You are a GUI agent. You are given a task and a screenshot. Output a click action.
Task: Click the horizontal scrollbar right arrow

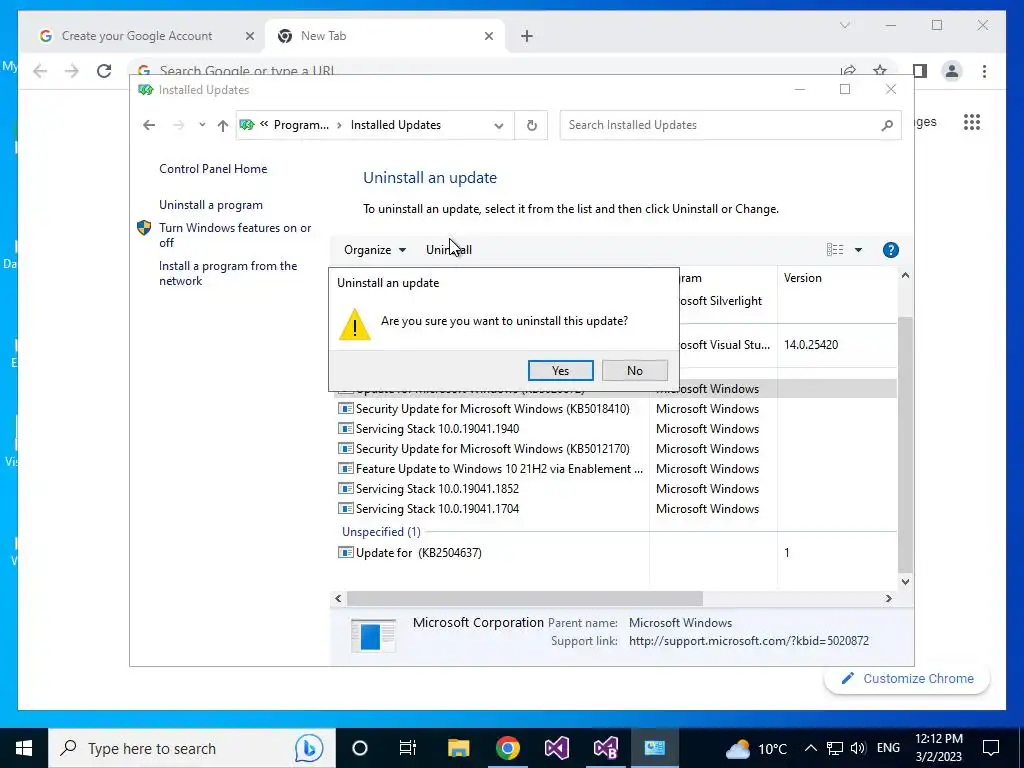pos(888,598)
